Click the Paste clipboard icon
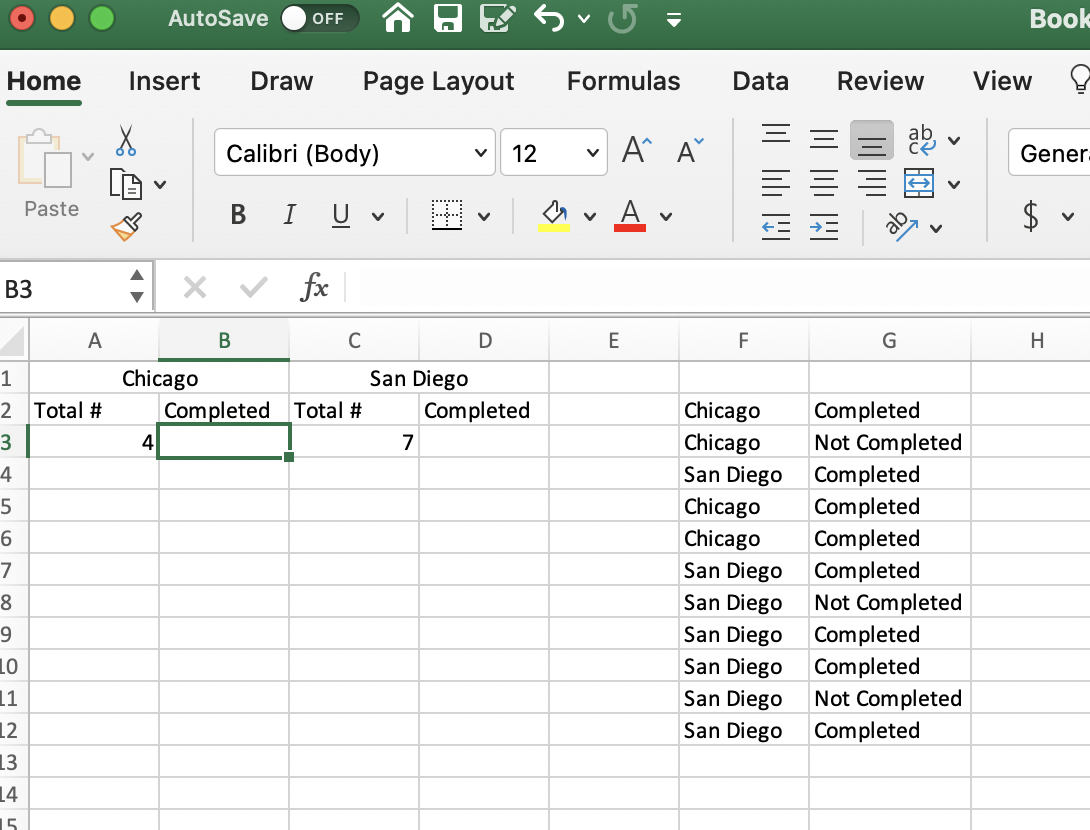 pyautogui.click(x=45, y=158)
